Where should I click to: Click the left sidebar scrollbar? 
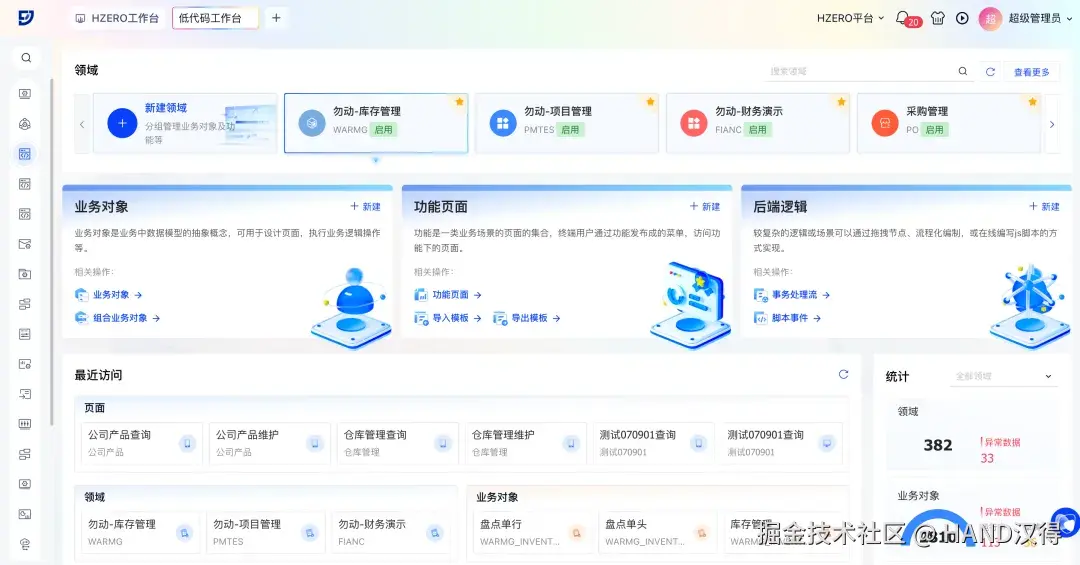[x=52, y=251]
